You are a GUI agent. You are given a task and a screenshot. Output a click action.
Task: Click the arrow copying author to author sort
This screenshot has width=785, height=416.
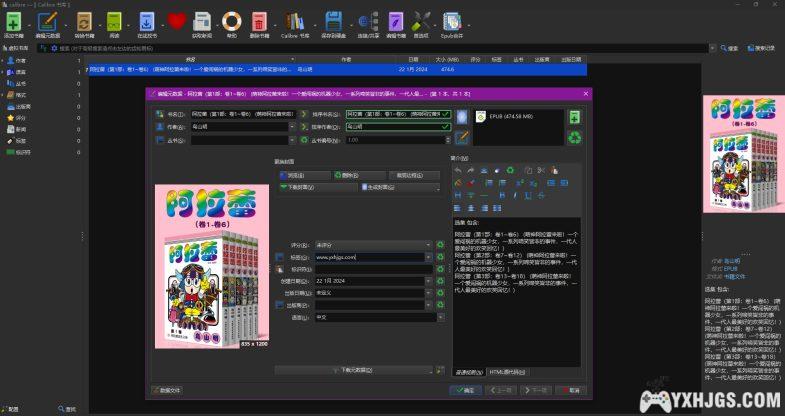click(304, 127)
